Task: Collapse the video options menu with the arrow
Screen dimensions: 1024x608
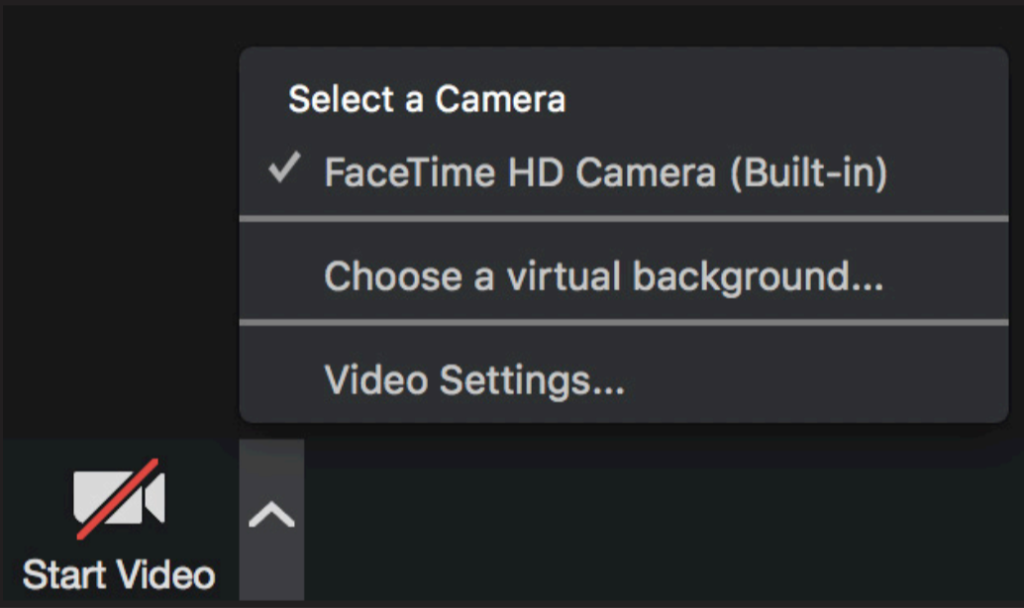Action: click(x=271, y=516)
